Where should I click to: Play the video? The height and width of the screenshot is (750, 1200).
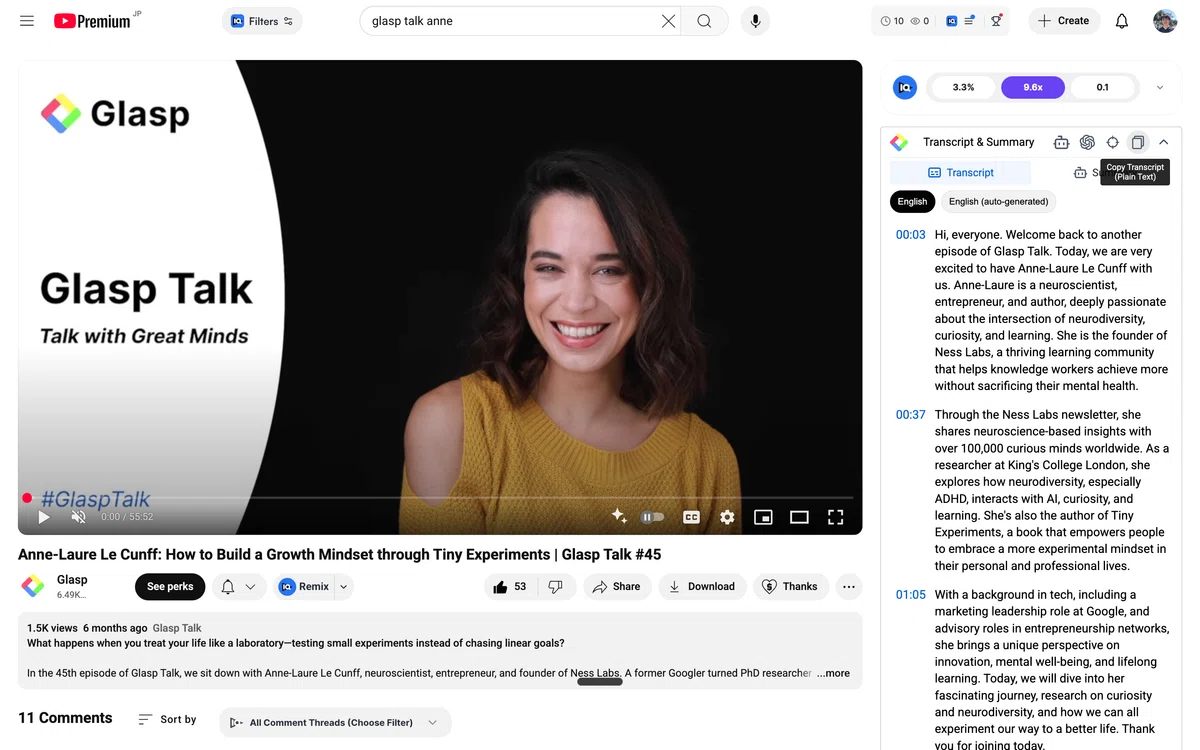(x=44, y=517)
